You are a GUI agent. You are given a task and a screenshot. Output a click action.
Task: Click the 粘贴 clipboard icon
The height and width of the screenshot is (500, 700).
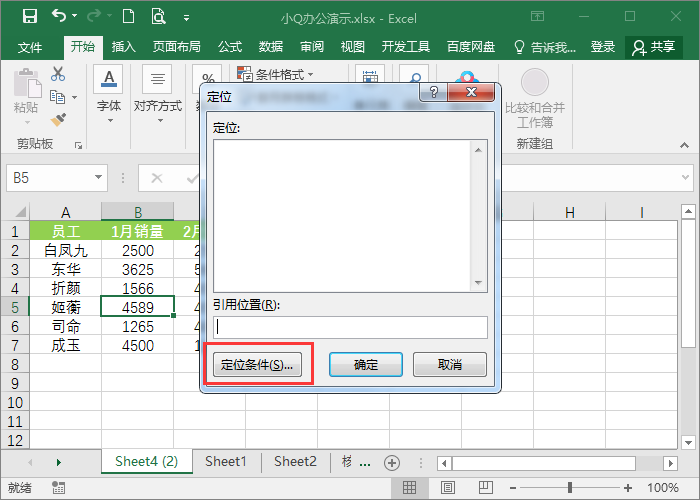click(27, 83)
